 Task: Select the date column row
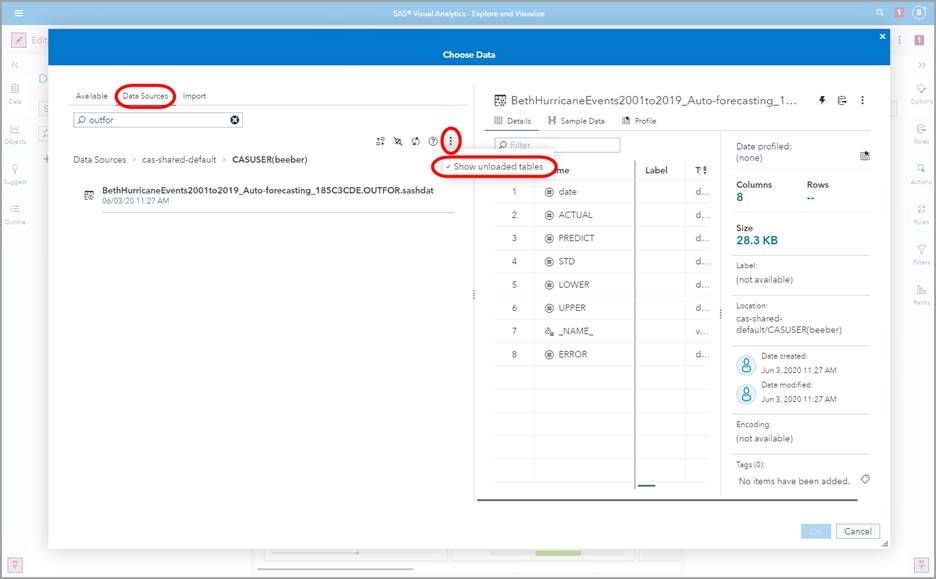pyautogui.click(x=602, y=192)
